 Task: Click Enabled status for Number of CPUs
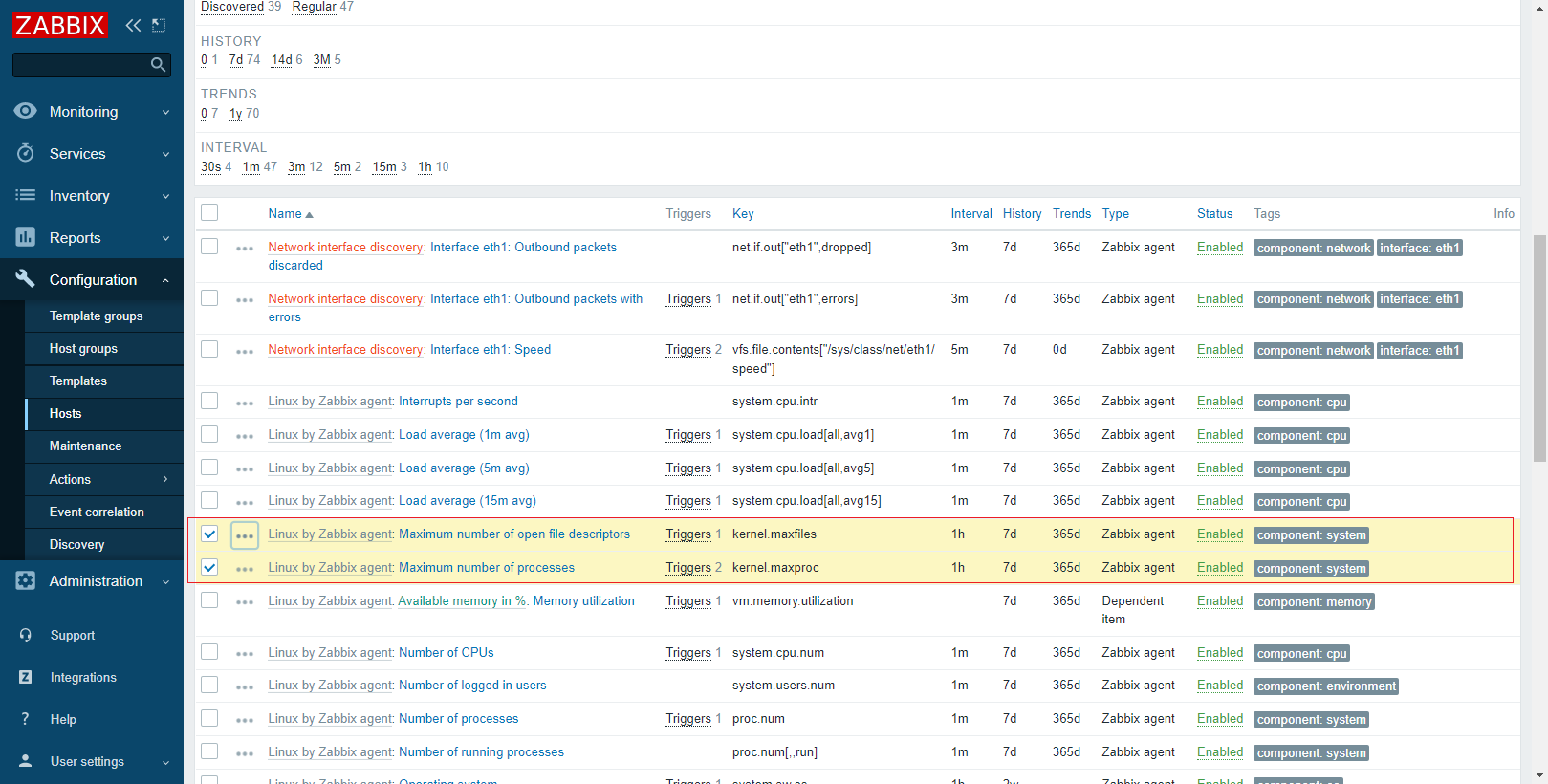(x=1220, y=652)
